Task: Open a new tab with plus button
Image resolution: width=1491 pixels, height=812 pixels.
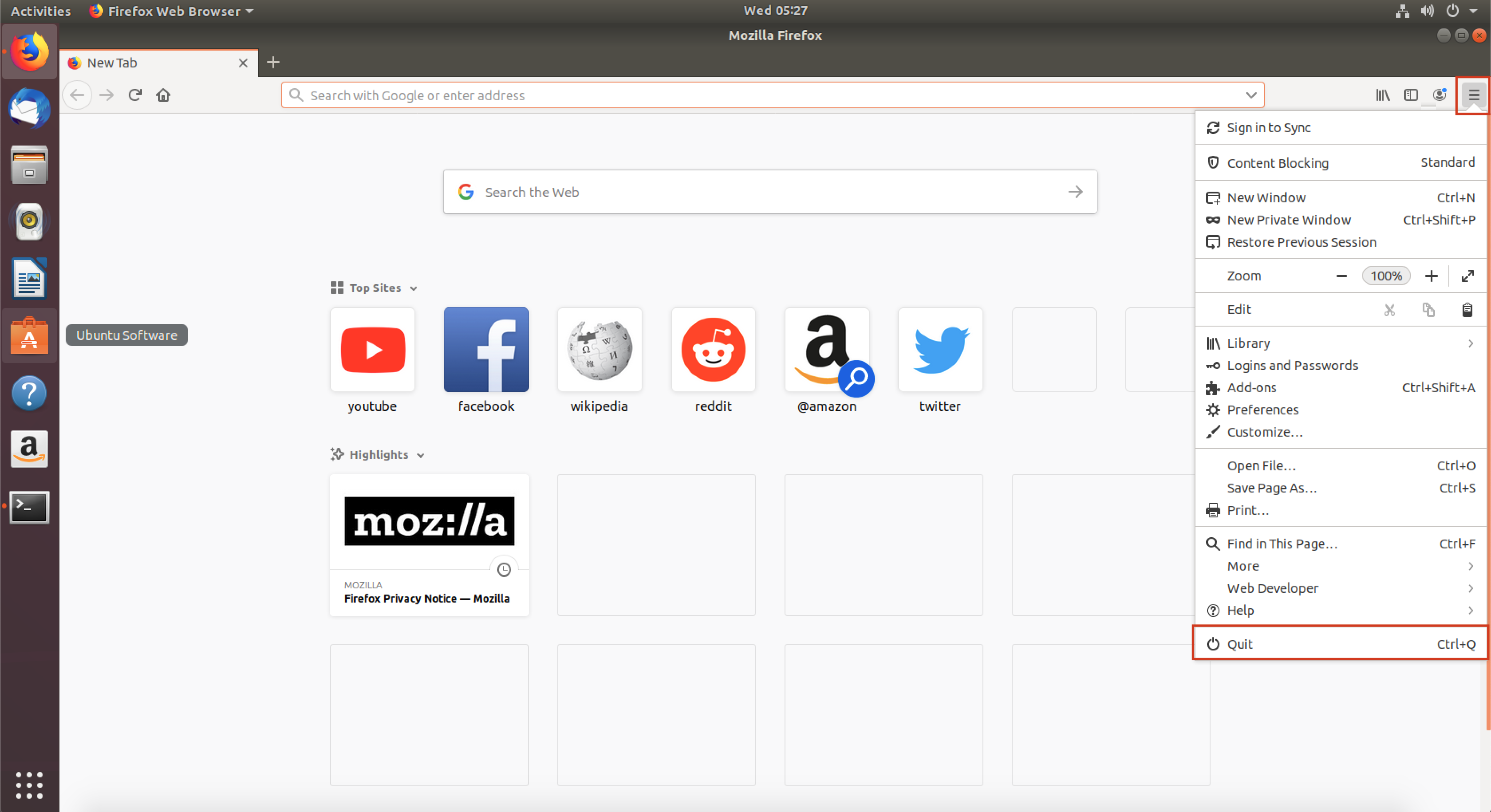Action: click(273, 63)
